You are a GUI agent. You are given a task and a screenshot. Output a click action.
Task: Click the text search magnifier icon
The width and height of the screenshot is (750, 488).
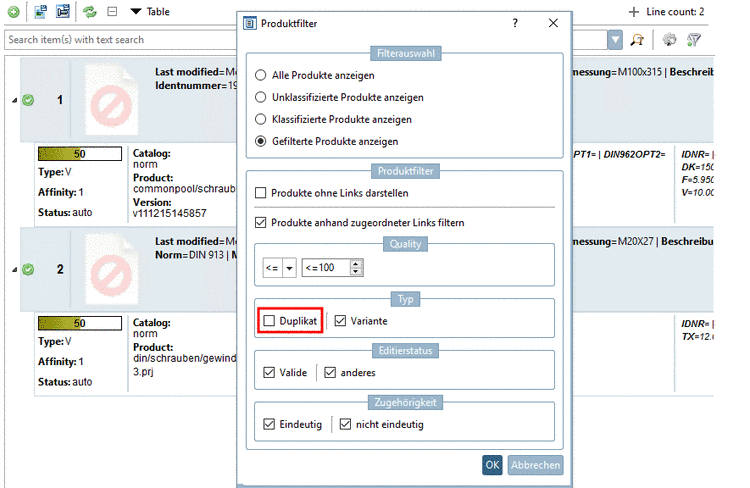tap(637, 40)
